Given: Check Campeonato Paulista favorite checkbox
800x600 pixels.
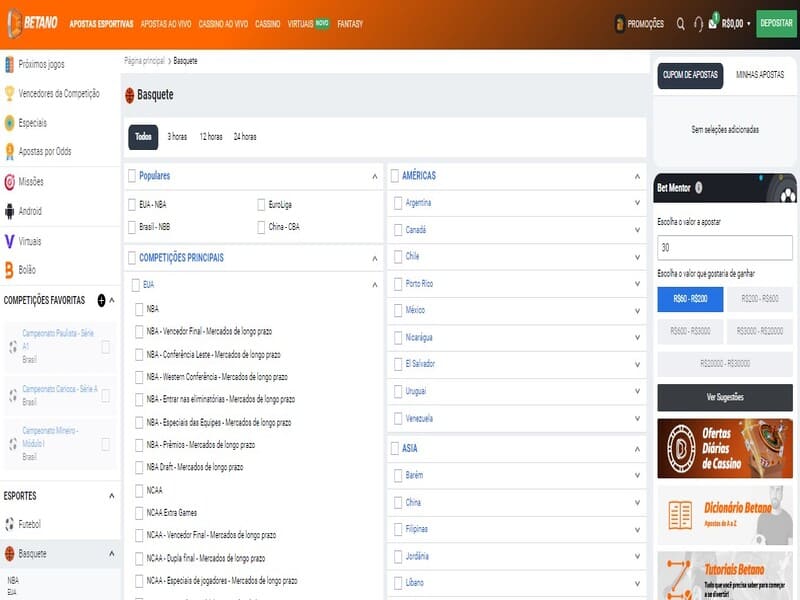Looking at the screenshot, I should pyautogui.click(x=106, y=347).
